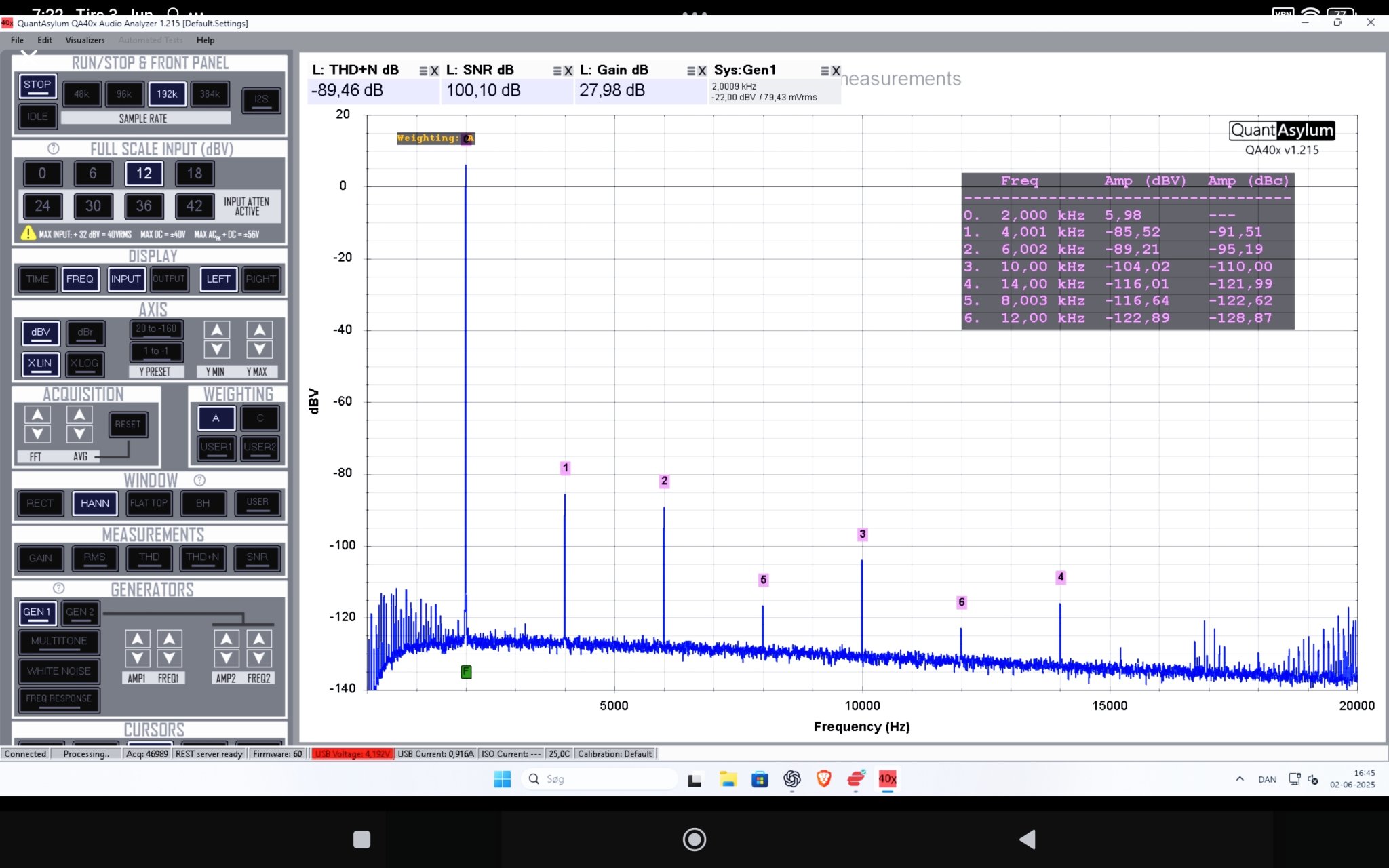
Task: Decrease Y MIN with the down arrow
Action: pos(216,350)
